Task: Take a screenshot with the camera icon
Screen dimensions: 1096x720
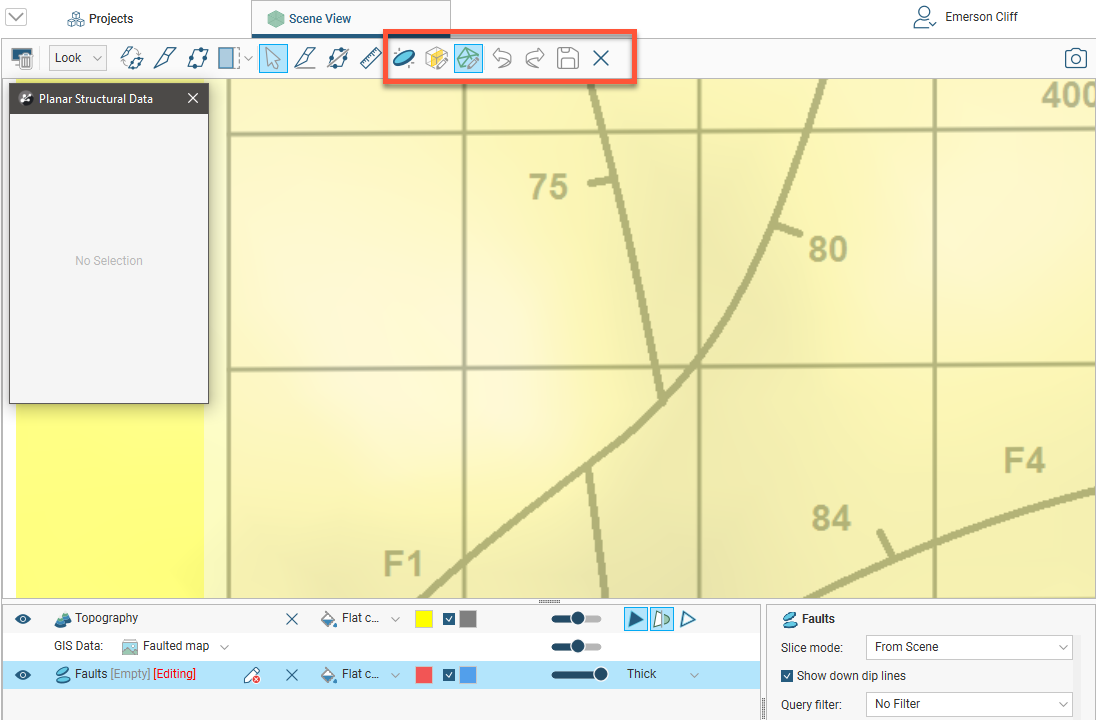Action: click(x=1075, y=58)
